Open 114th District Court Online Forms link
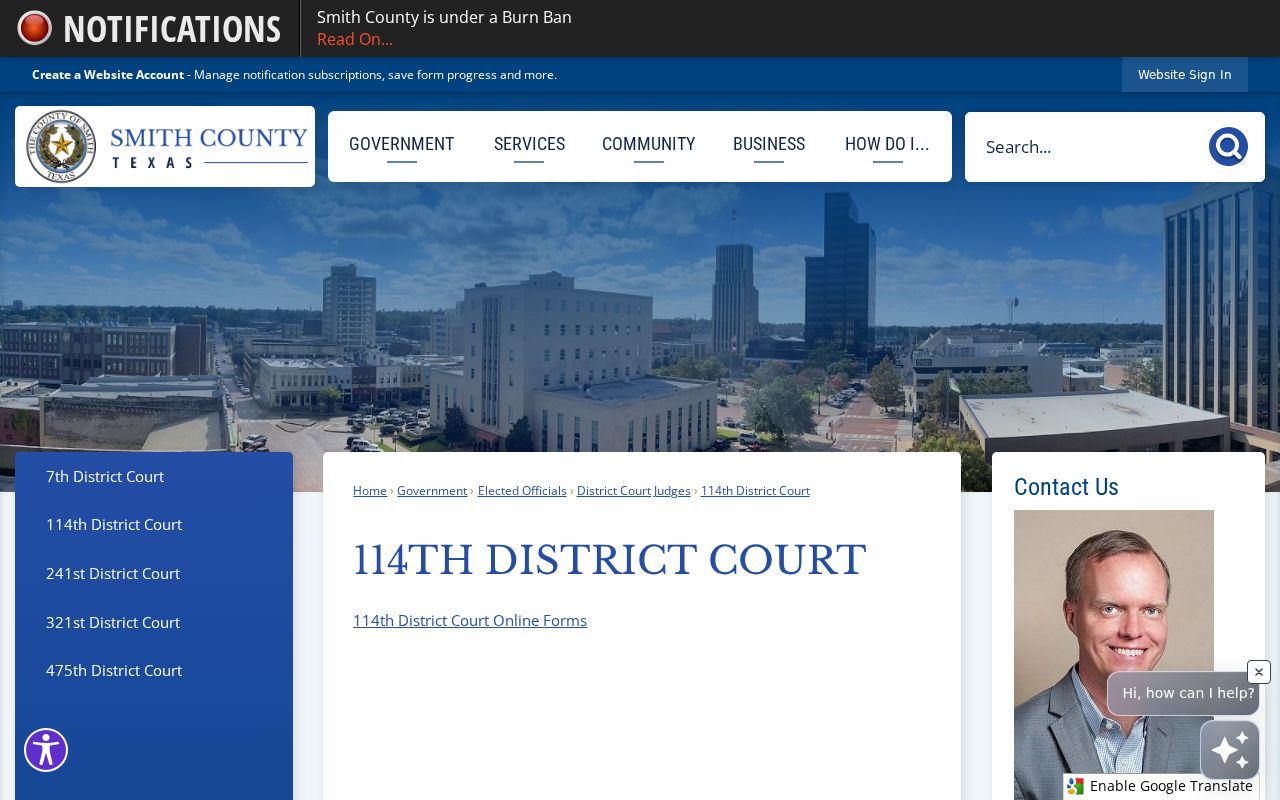The width and height of the screenshot is (1280, 800). tap(470, 620)
